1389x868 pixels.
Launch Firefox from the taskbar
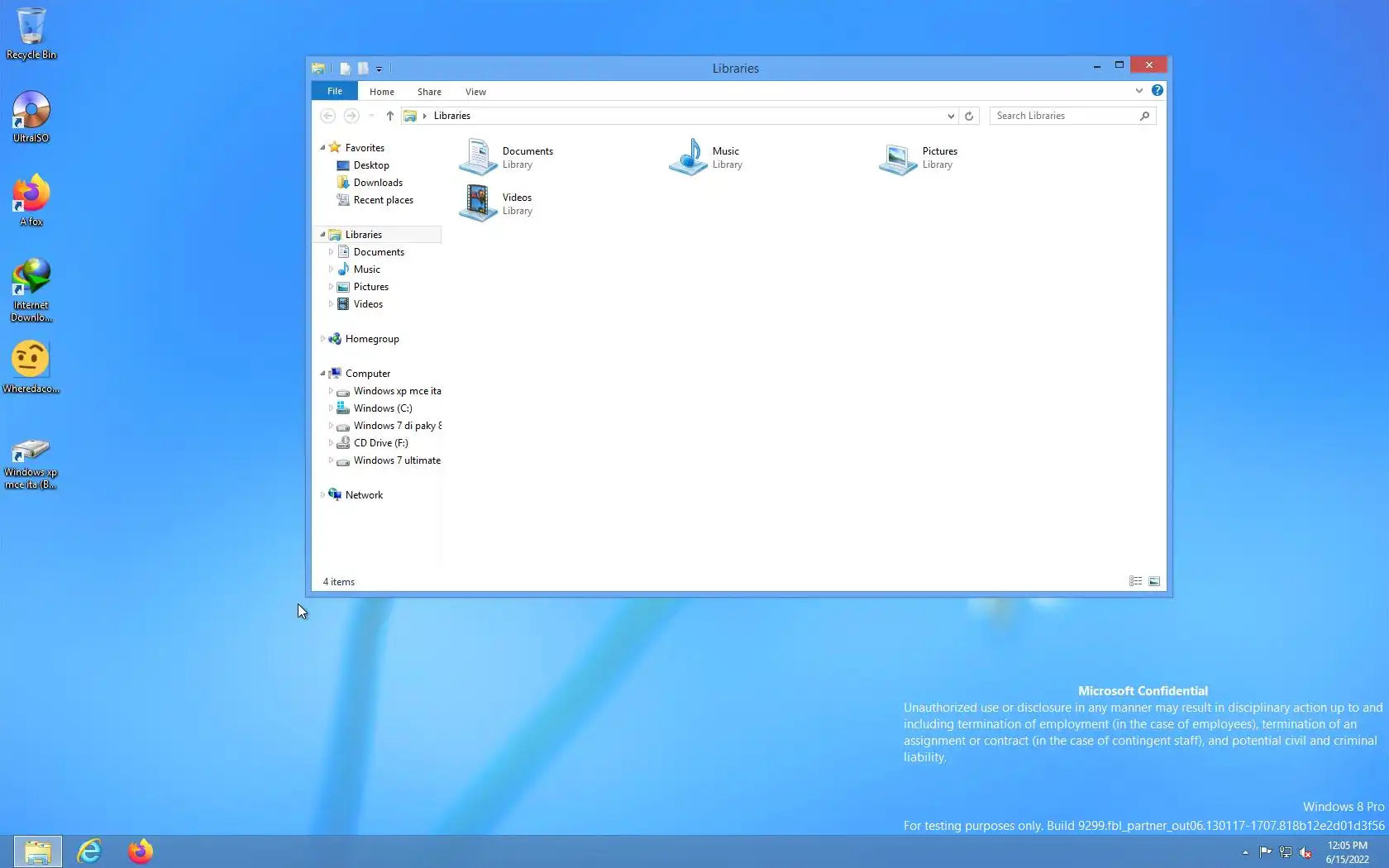[x=141, y=851]
